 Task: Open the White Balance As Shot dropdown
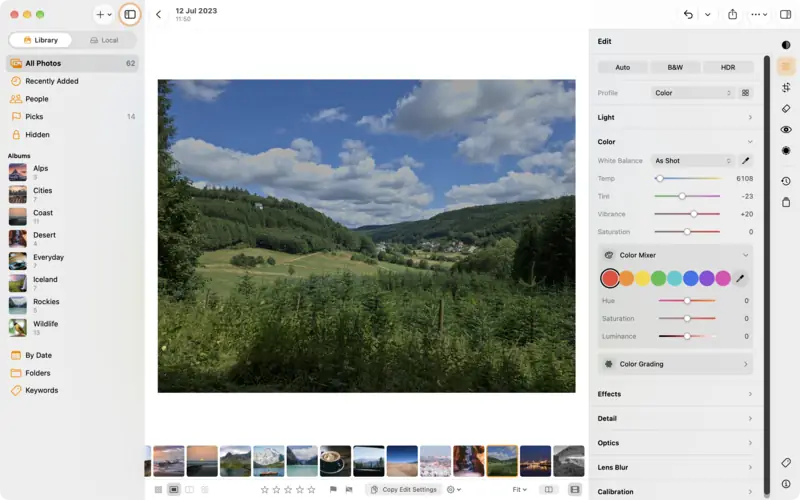tap(693, 161)
